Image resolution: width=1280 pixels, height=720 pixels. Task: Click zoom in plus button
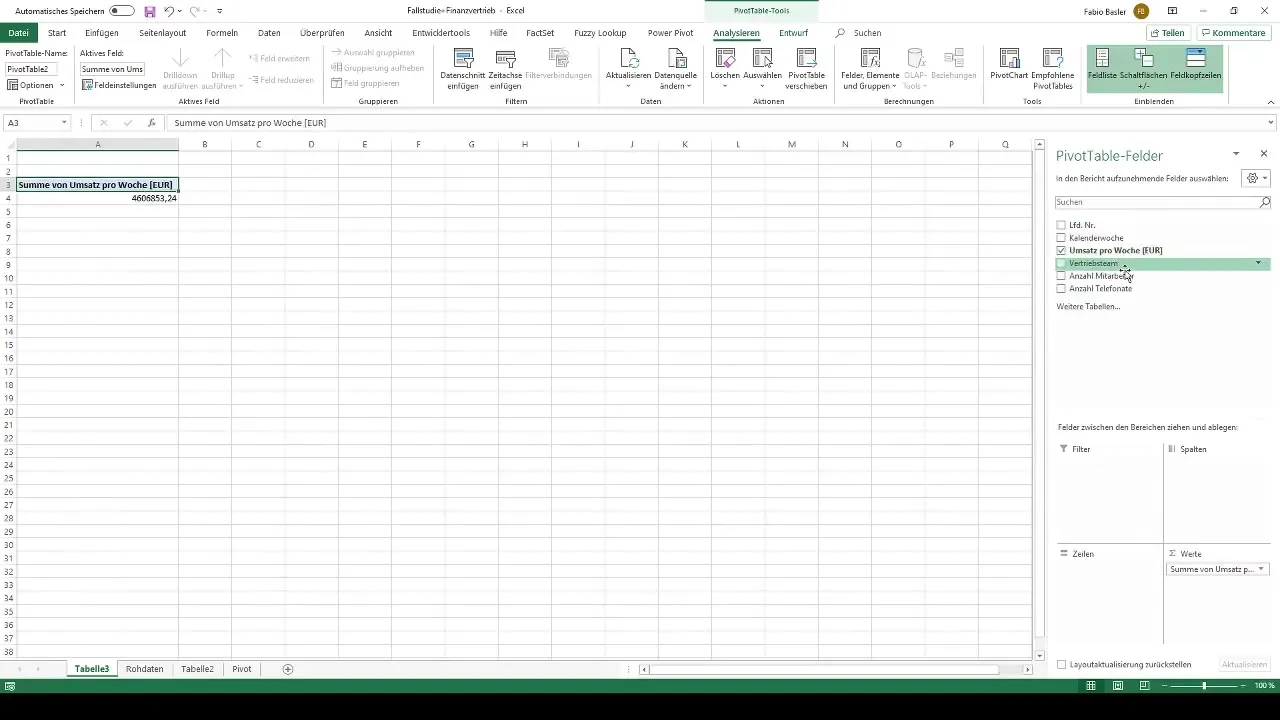tap(1243, 686)
